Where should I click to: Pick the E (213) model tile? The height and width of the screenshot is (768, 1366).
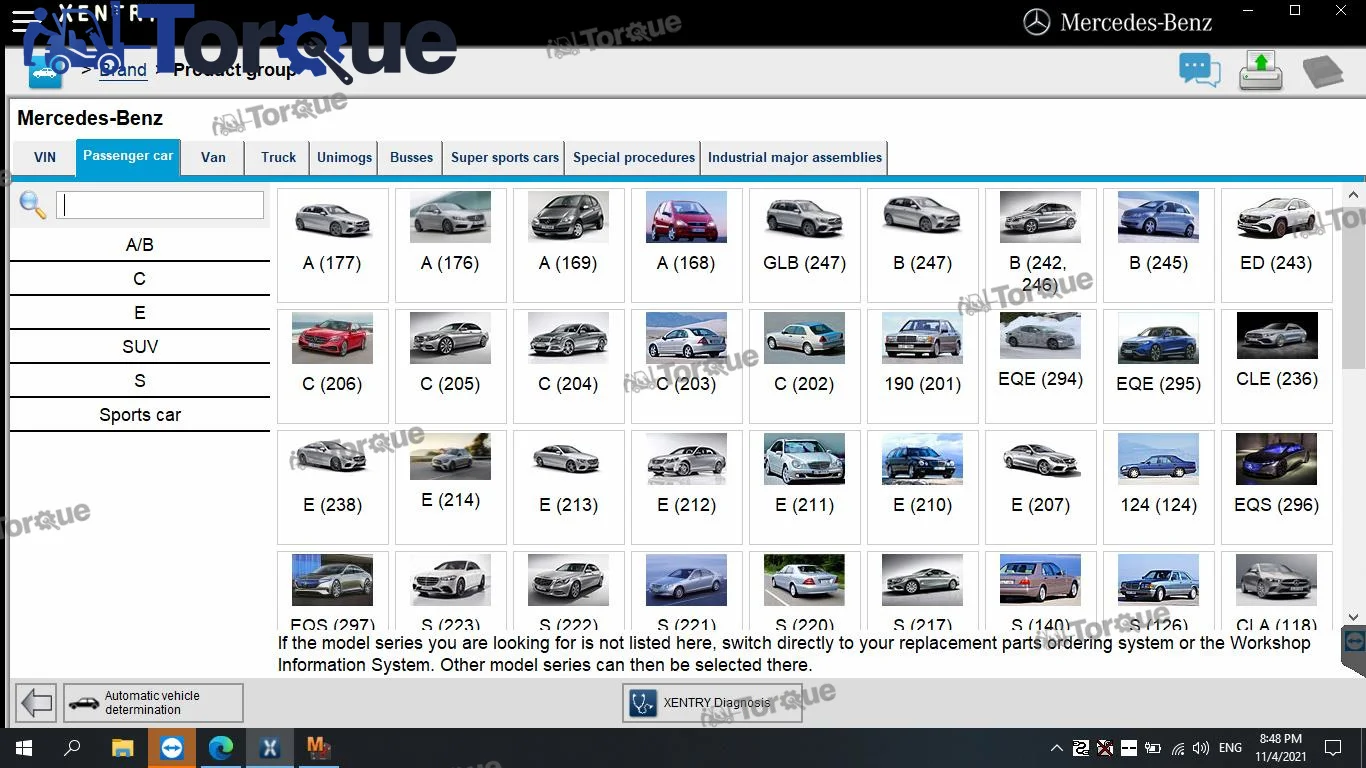coord(568,487)
